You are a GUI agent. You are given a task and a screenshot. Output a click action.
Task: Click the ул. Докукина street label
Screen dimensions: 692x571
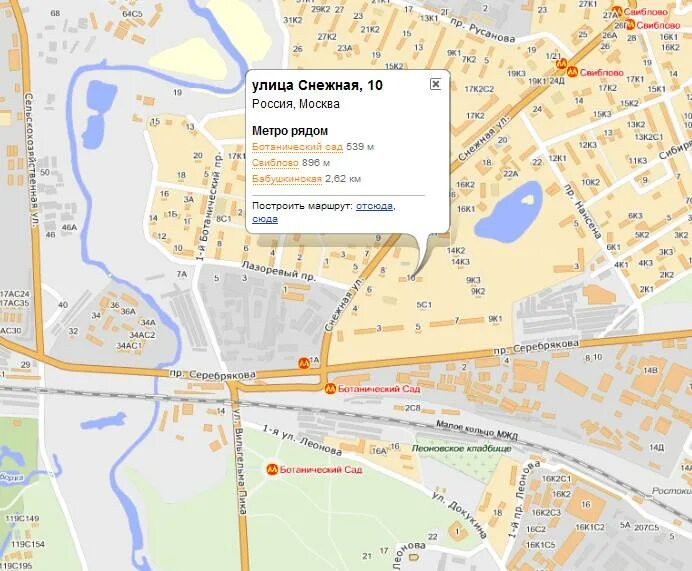(x=459, y=515)
